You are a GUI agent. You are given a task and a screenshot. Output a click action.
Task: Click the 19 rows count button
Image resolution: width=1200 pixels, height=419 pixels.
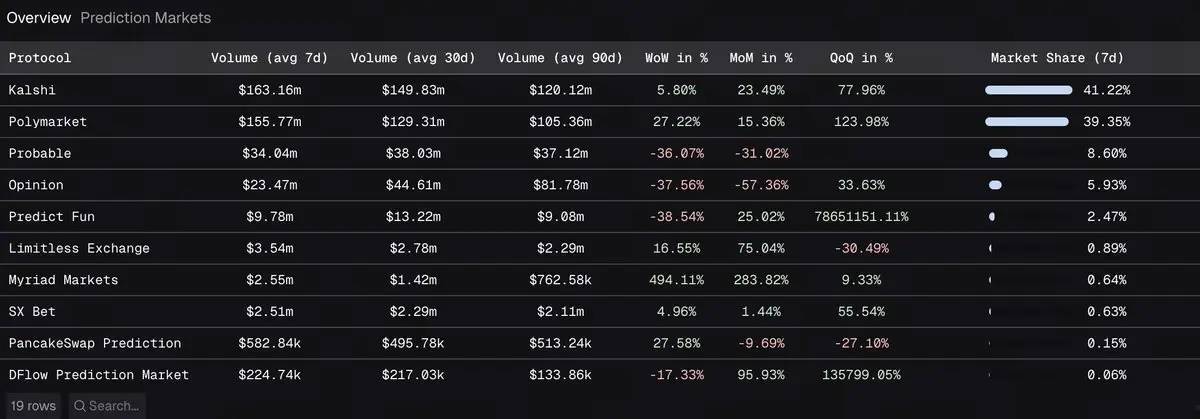click(x=33, y=406)
